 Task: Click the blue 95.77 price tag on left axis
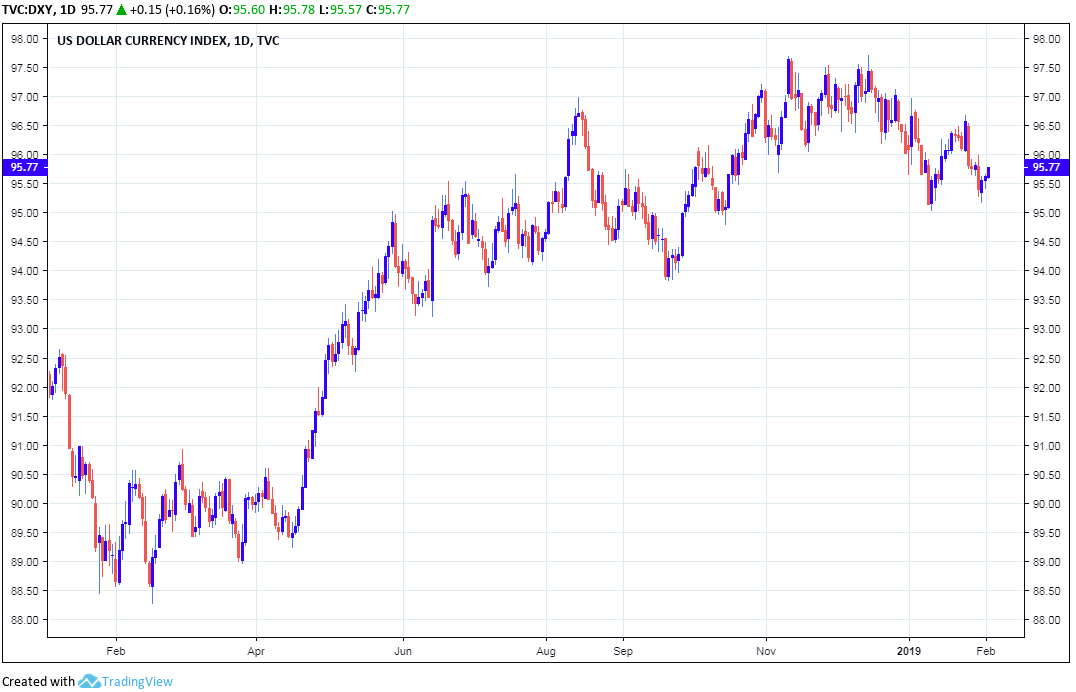[x=24, y=167]
